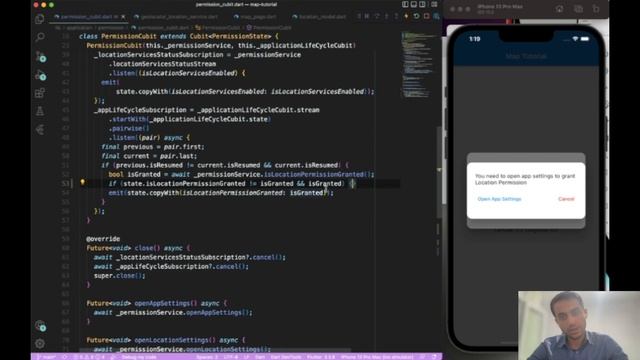Open the Manage gear in activity bar
Screen dimensions: 640x360
pyautogui.click(x=40, y=344)
